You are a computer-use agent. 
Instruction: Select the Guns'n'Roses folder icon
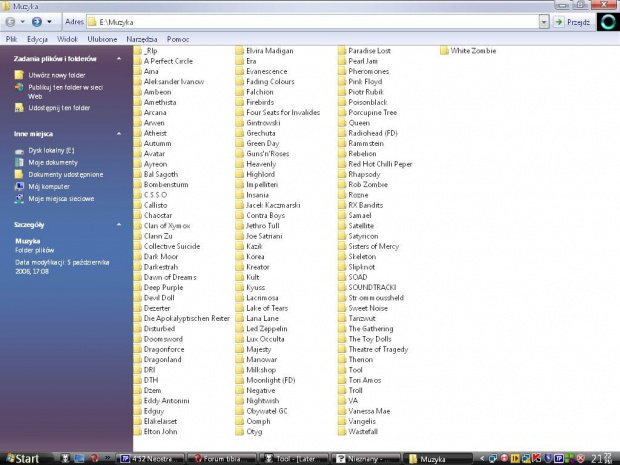[x=240, y=153]
